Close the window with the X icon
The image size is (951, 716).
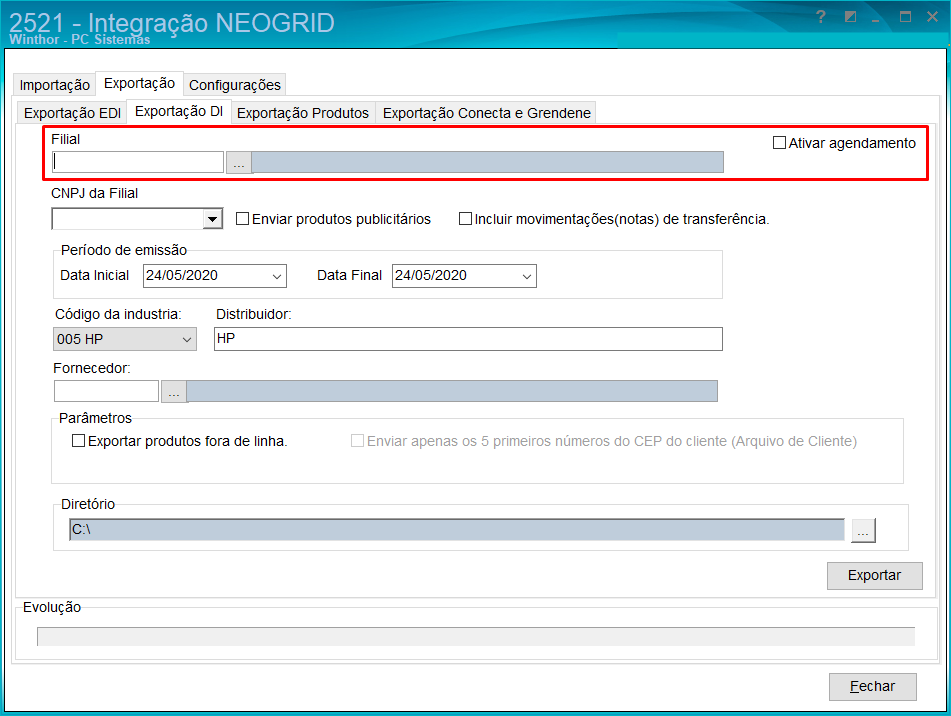[x=933, y=17]
